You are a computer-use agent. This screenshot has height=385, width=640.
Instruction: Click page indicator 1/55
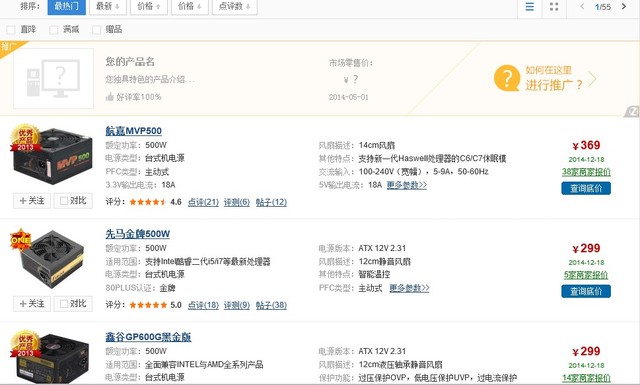603,7
